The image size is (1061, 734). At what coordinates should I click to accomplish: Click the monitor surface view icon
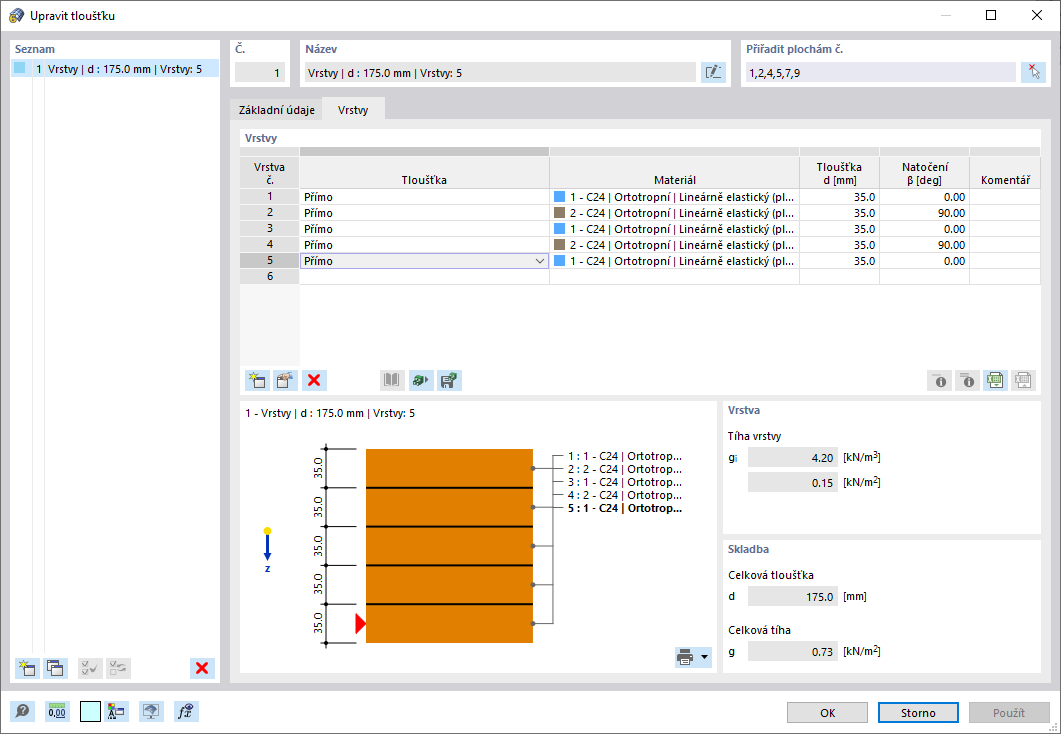tap(151, 712)
